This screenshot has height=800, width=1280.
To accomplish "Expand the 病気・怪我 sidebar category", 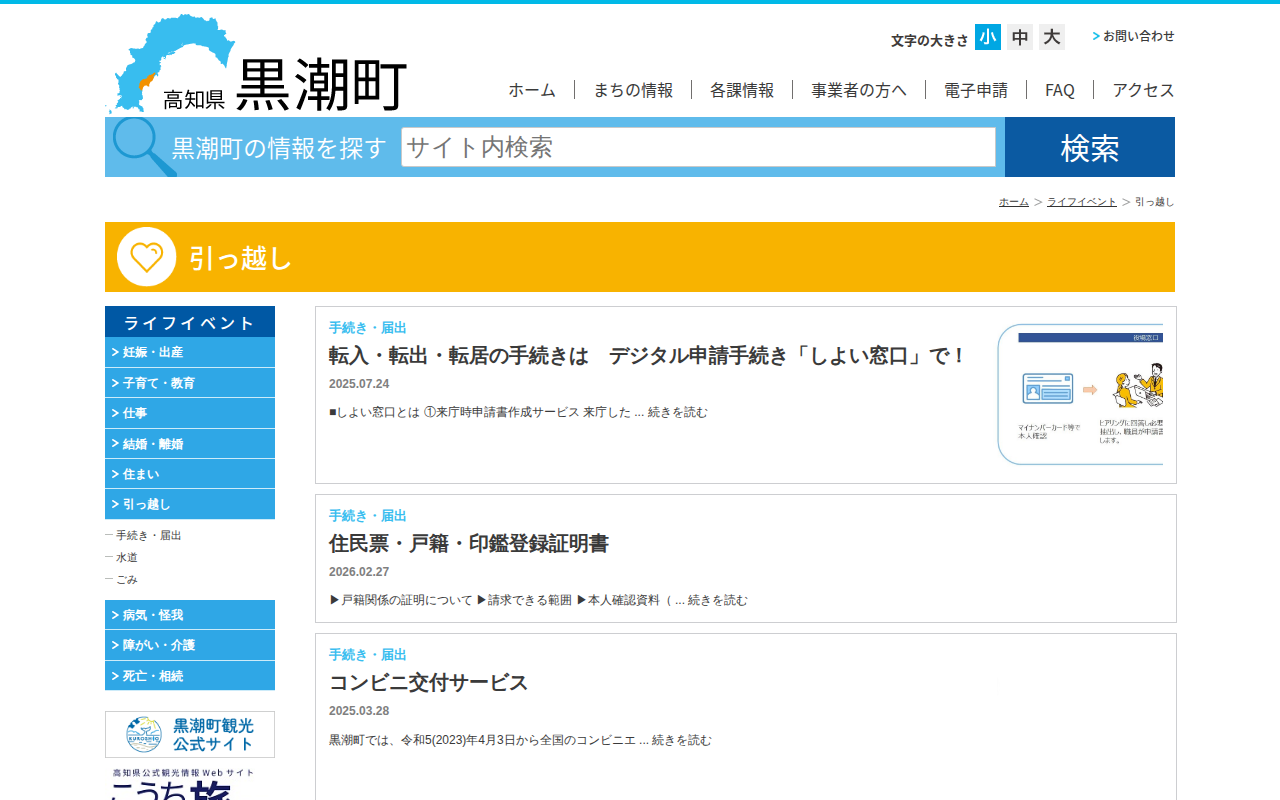I will click(x=190, y=615).
